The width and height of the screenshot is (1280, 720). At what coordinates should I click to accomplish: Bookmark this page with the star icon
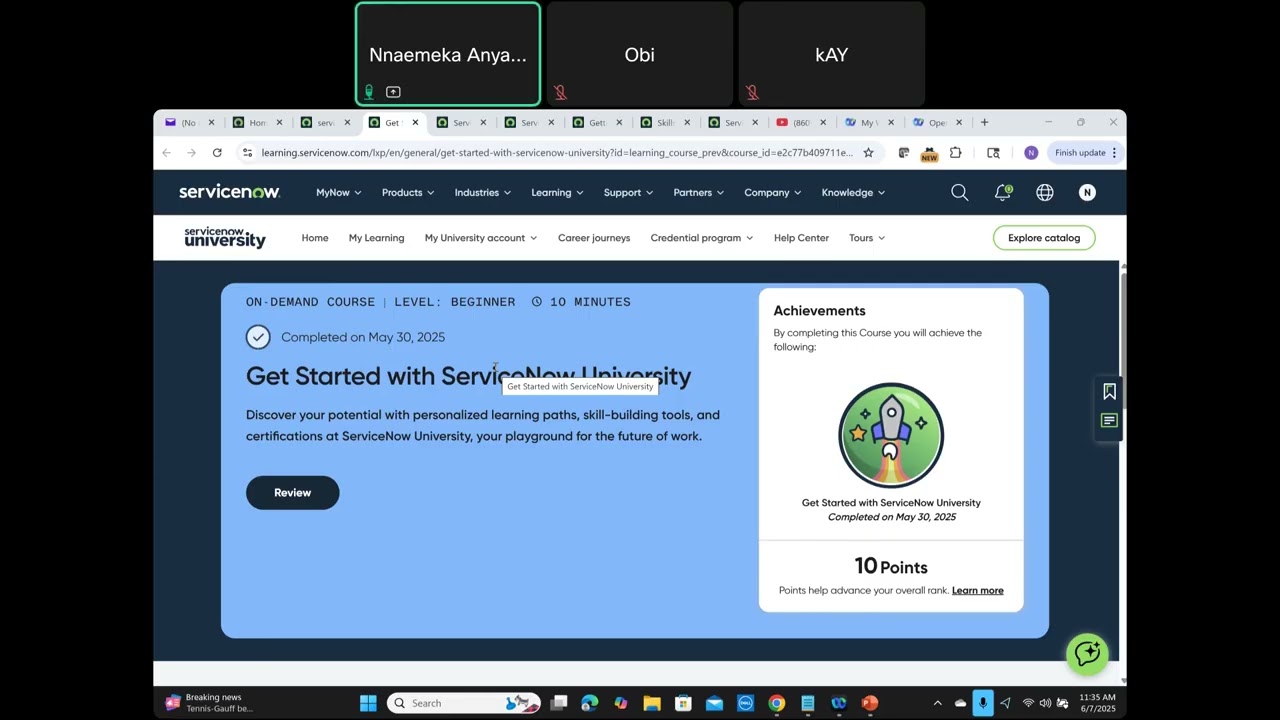[x=868, y=153]
